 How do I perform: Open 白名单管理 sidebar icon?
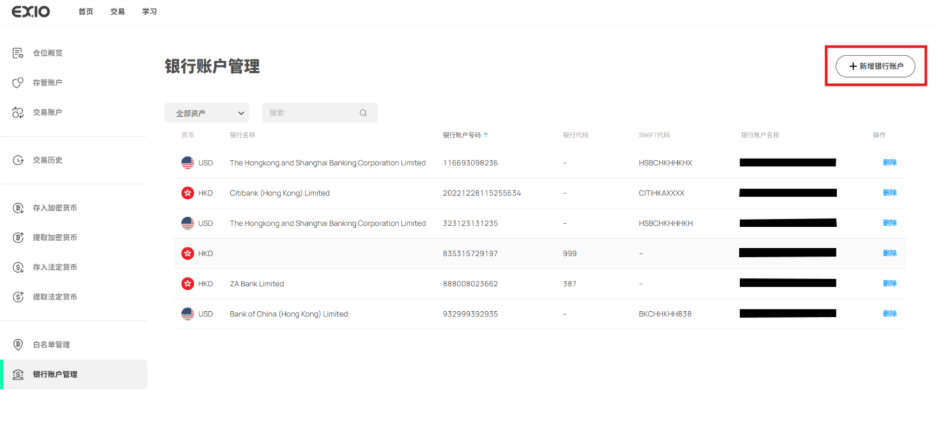click(x=18, y=345)
